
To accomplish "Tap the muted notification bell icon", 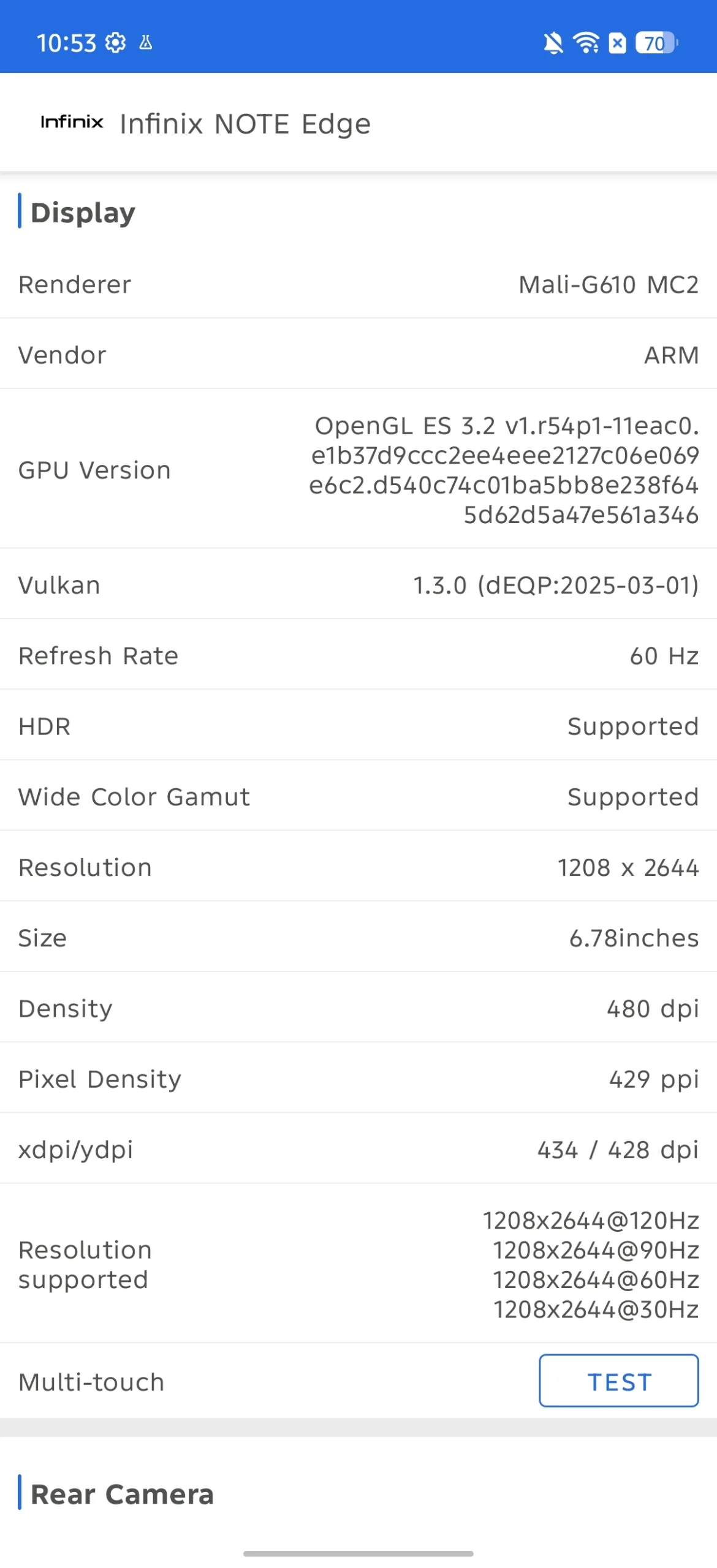I will pyautogui.click(x=553, y=43).
